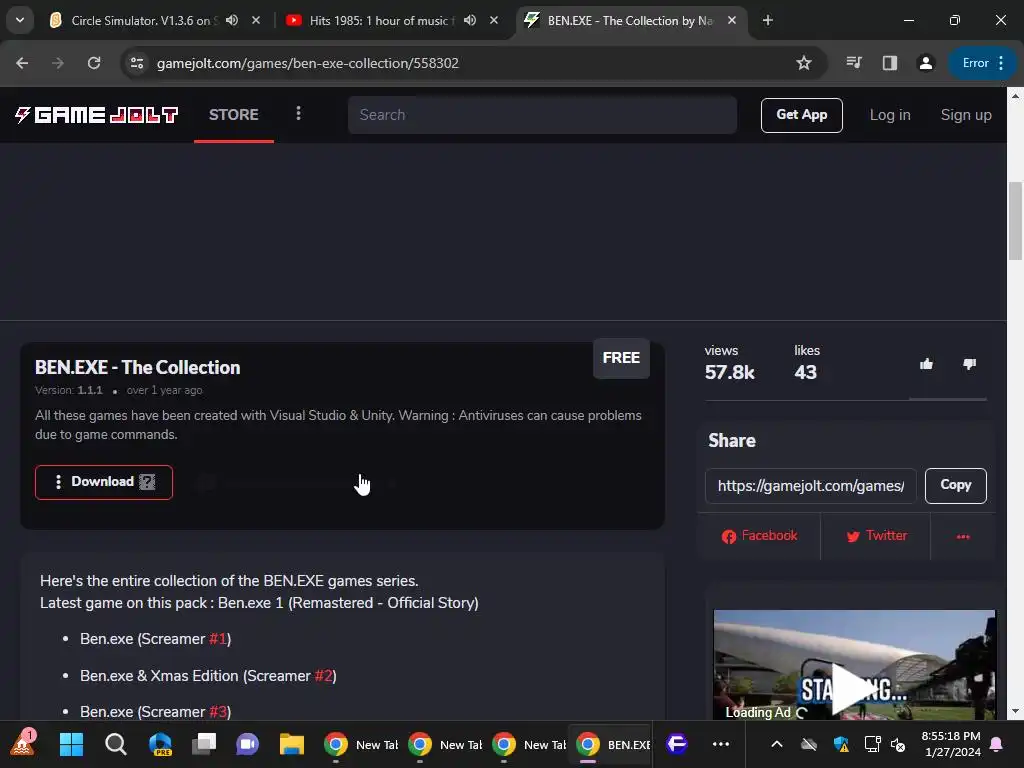Open the tab search dropdown arrow
The width and height of the screenshot is (1024, 768).
(x=20, y=20)
